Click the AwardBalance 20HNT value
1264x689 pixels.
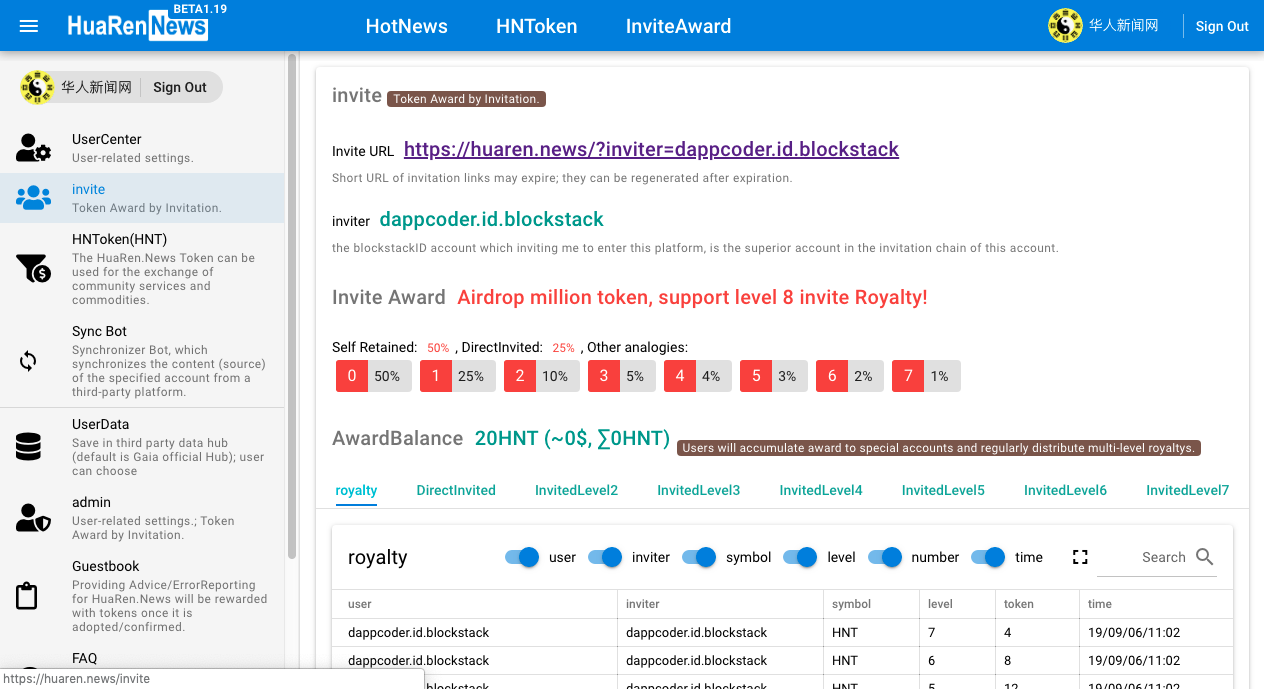(572, 438)
